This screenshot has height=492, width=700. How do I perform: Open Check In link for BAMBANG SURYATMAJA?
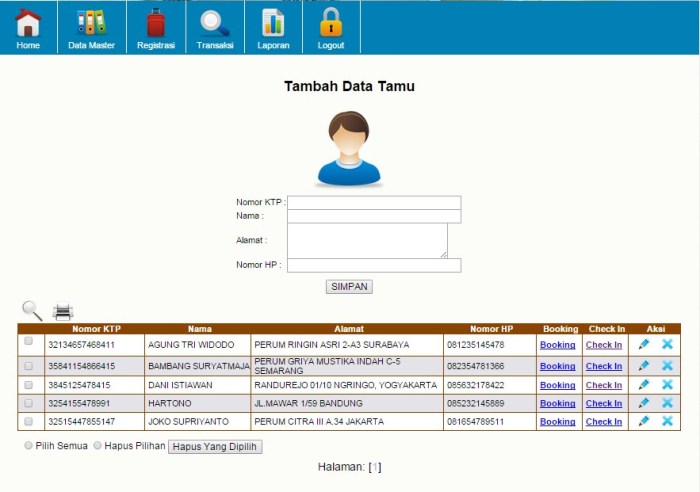click(604, 366)
